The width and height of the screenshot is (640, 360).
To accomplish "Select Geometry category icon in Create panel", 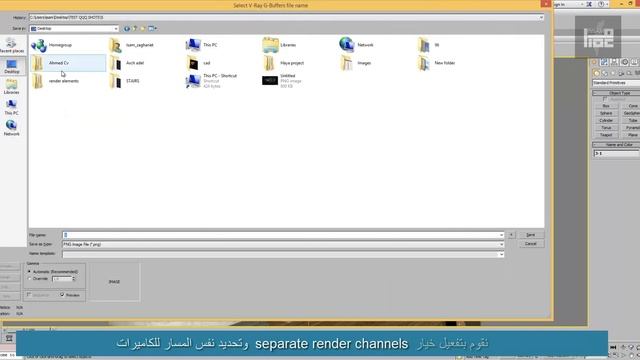I will point(596,73).
